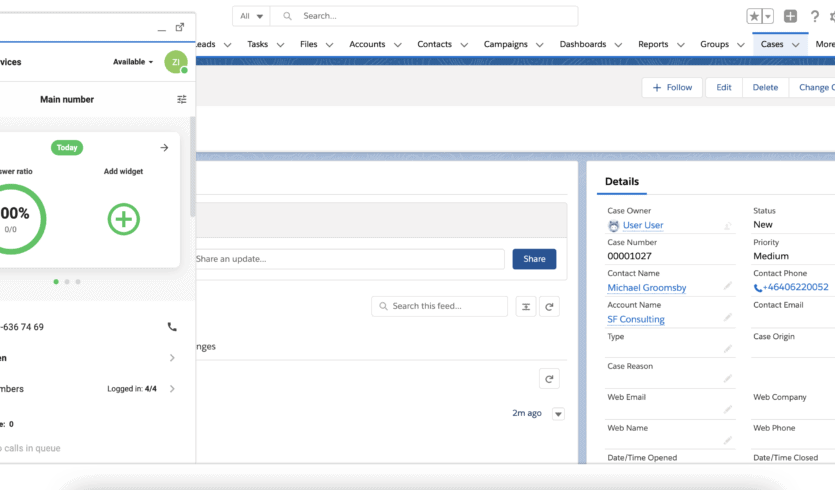Screen dimensions: 835x490
Task: Pop out the phone widget window
Action: [x=180, y=27]
